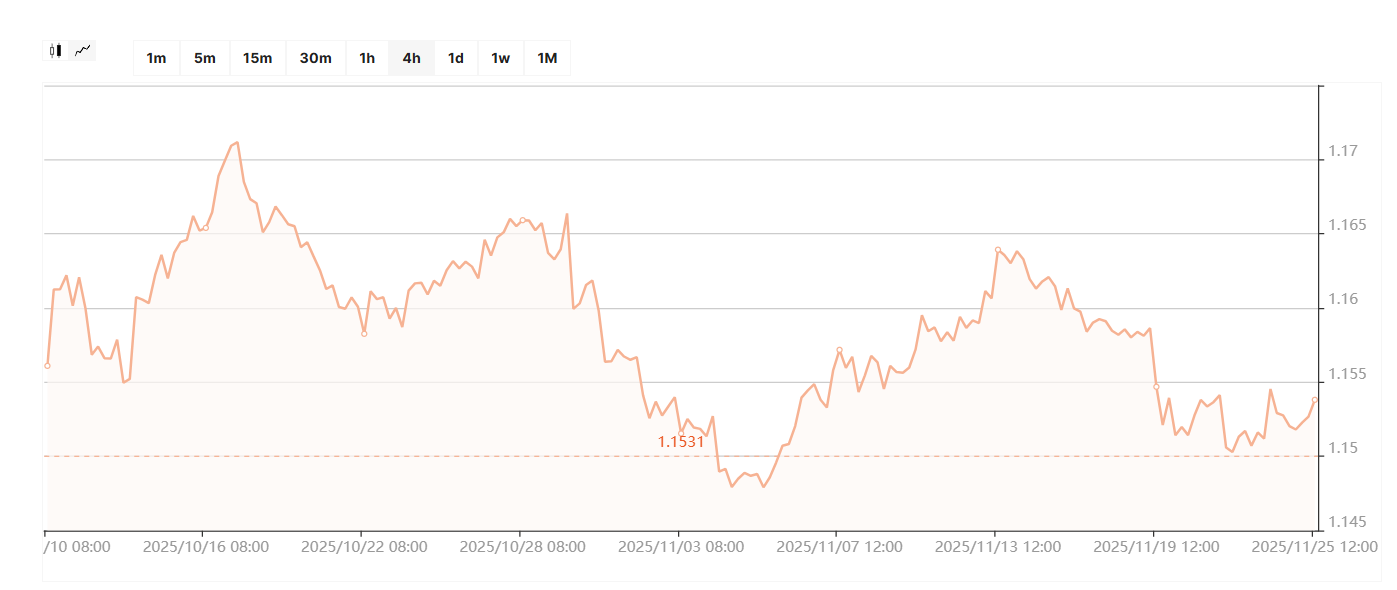The width and height of the screenshot is (1397, 590).
Task: Switch to the 1d daily interval
Action: coord(455,58)
